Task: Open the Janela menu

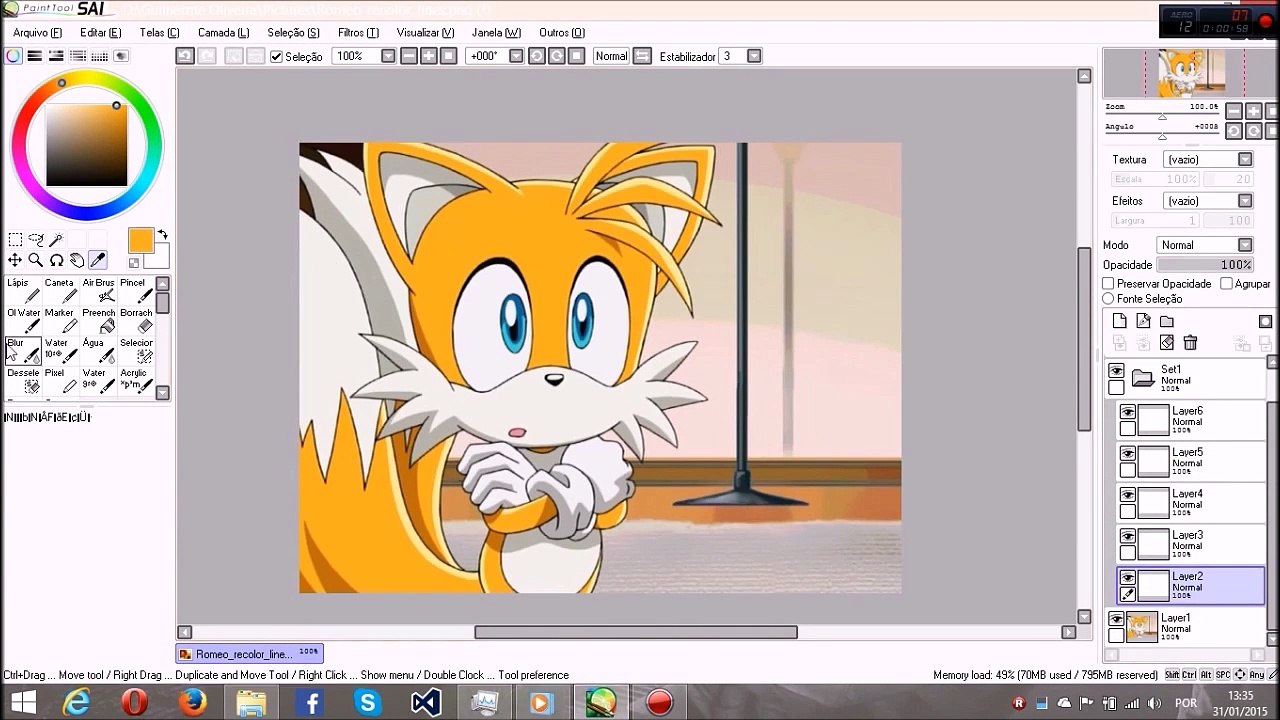Action: [496, 33]
